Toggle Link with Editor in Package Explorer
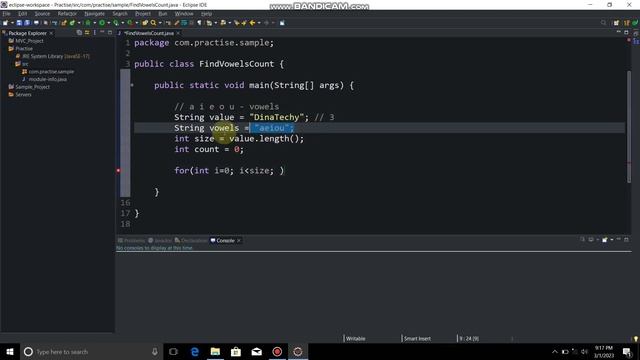Image resolution: width=640 pixels, height=360 pixels. point(87,33)
